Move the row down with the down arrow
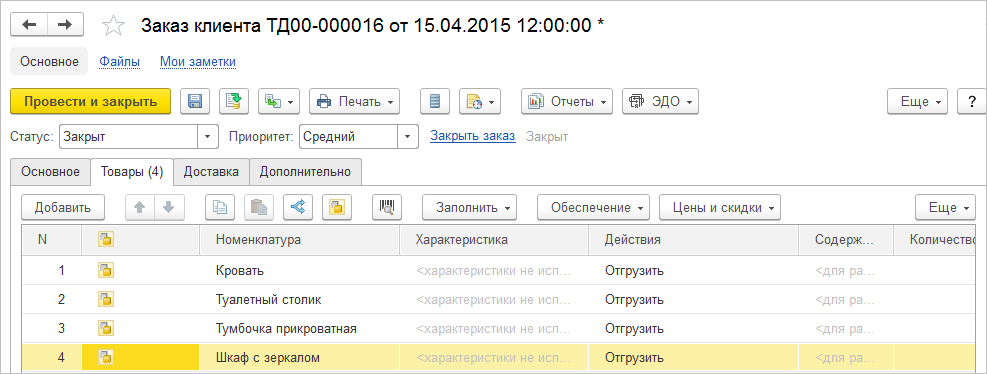The height and width of the screenshot is (374, 987). coord(169,207)
